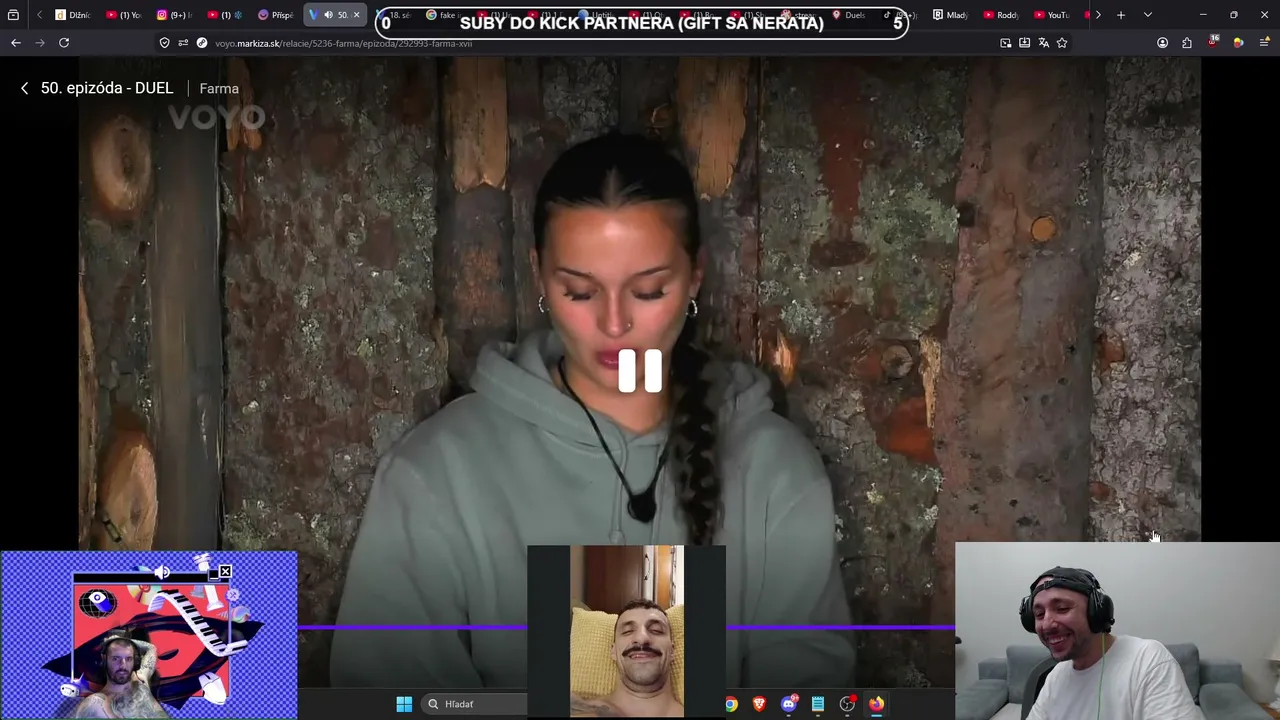Open Google Chrome from the taskbar
The width and height of the screenshot is (1280, 720).
[x=731, y=704]
